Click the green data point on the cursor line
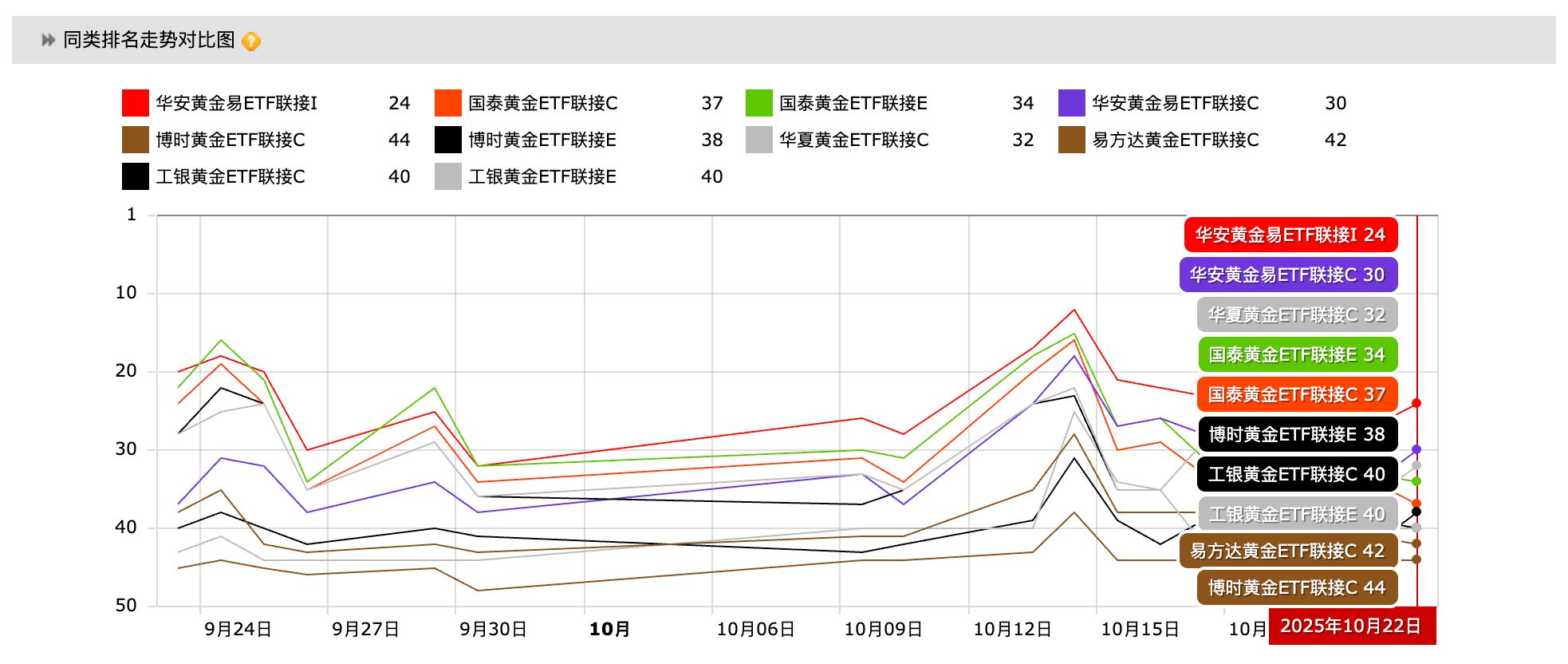Screen dimensions: 1568x664 [1416, 481]
